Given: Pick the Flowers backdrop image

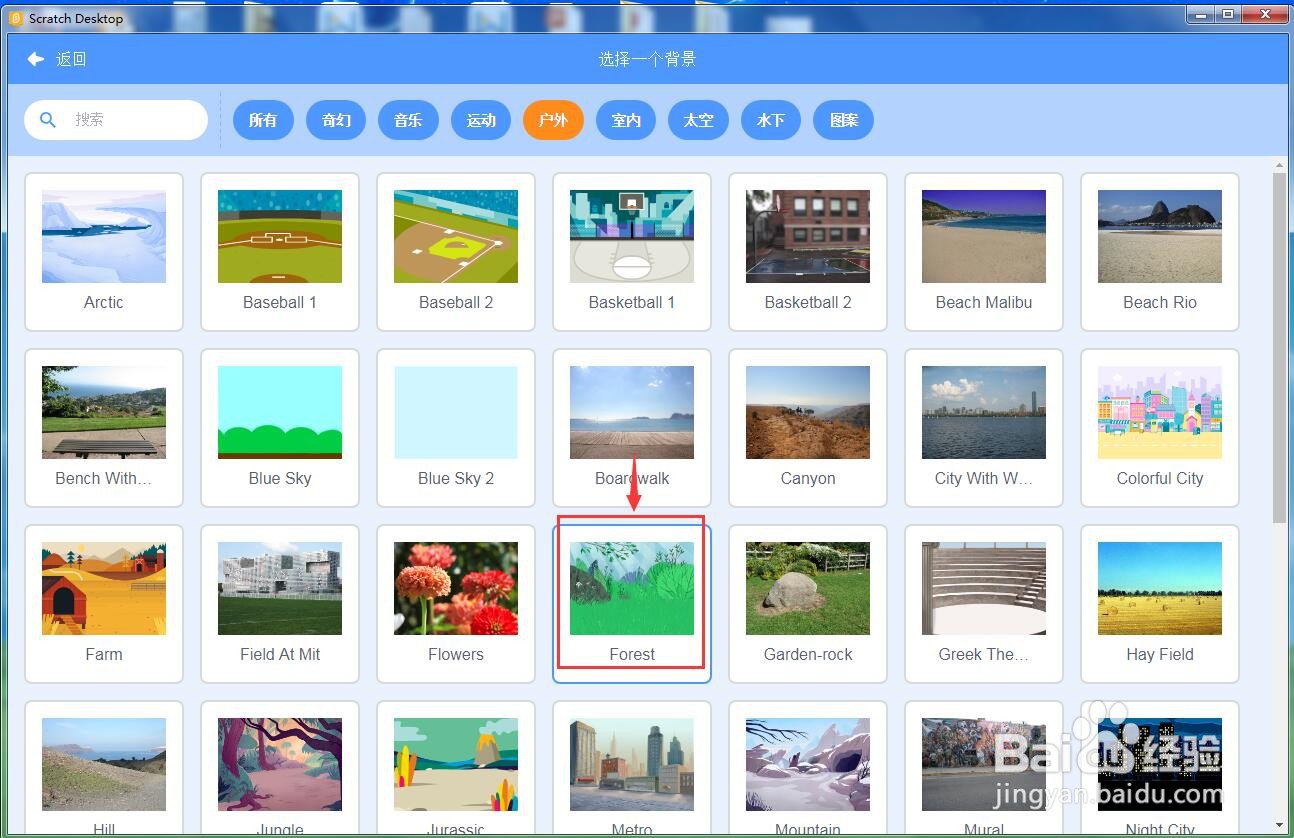Looking at the screenshot, I should pyautogui.click(x=456, y=588).
